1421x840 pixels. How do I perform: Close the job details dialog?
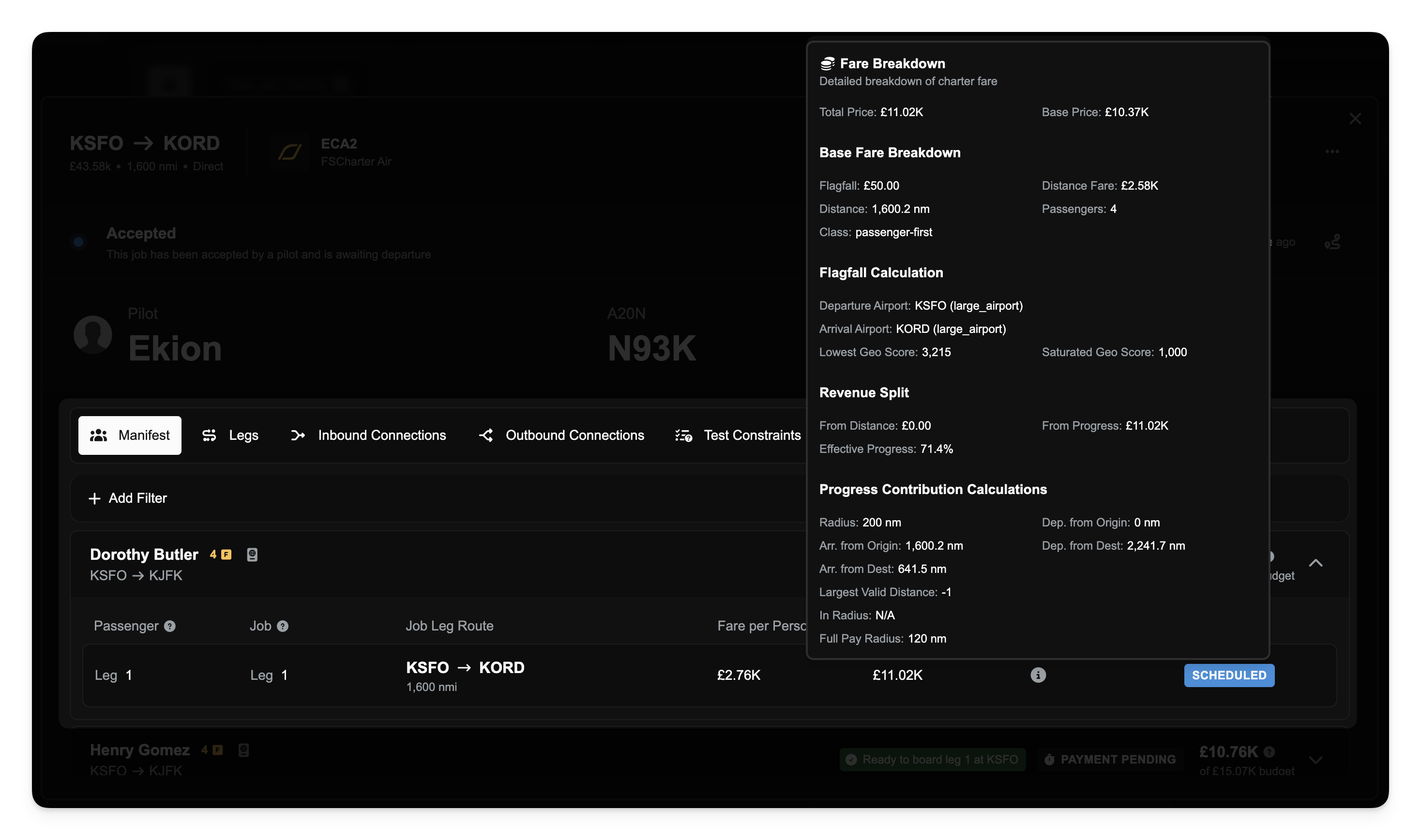click(1355, 119)
